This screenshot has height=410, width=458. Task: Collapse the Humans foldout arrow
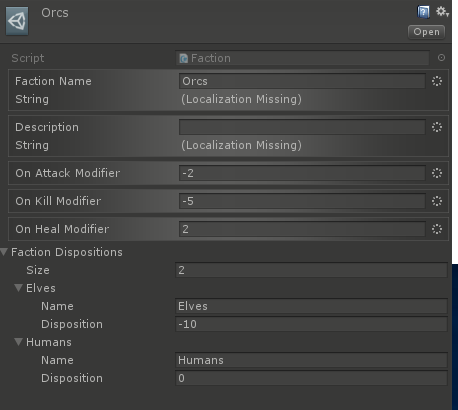pos(19,342)
